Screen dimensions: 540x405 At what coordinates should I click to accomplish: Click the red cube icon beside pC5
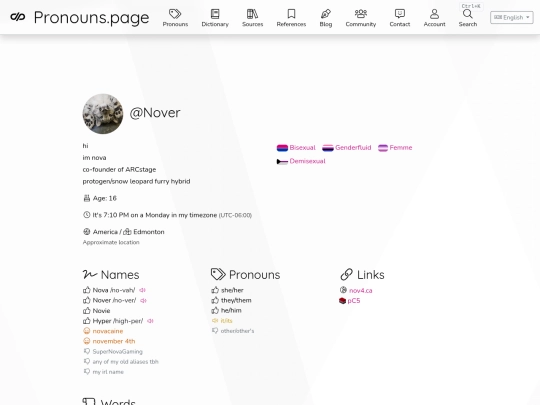[342, 301]
